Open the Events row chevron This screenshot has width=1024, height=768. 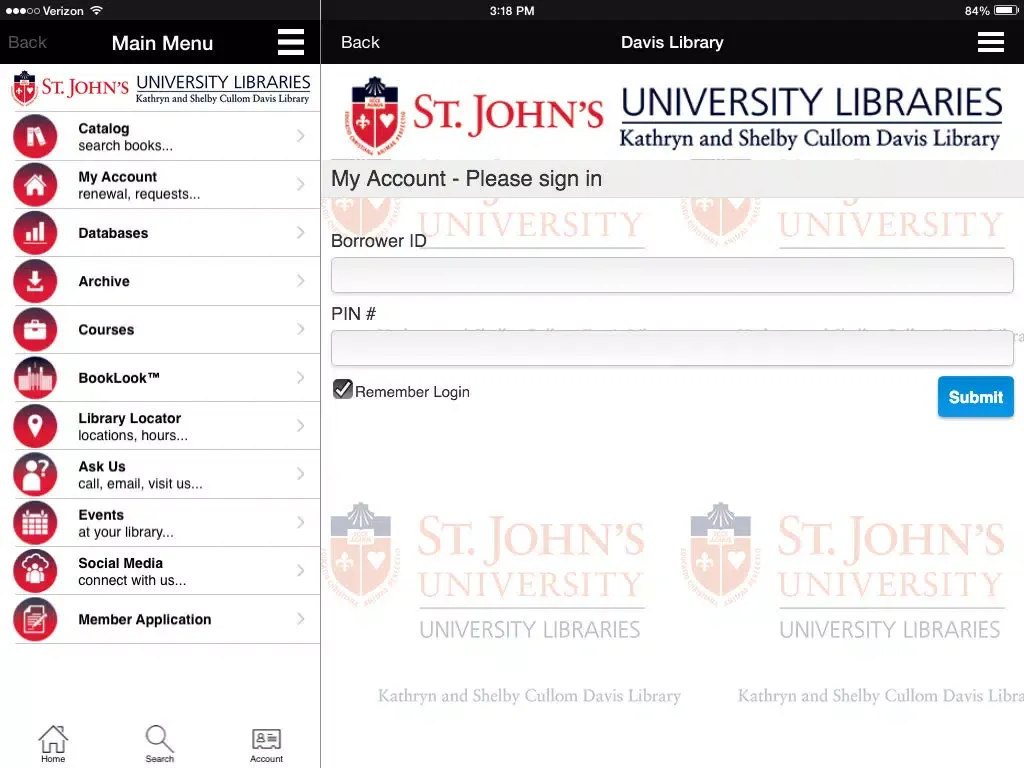point(300,522)
